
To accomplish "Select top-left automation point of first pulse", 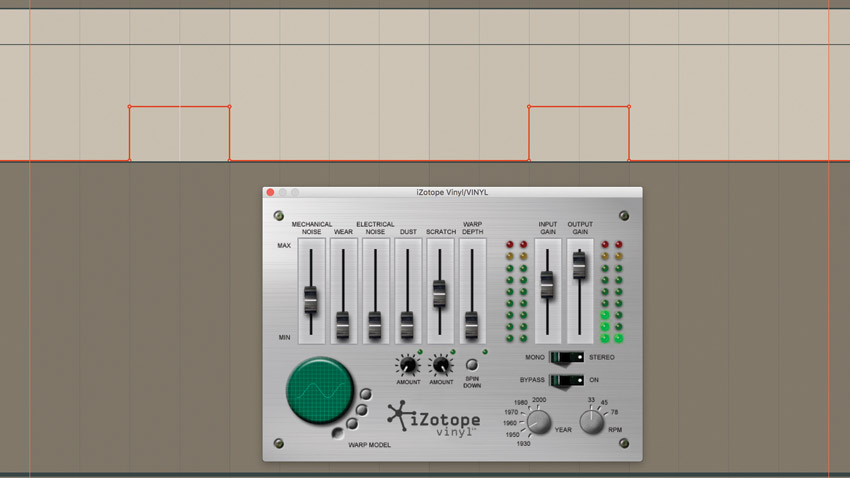I will coord(130,107).
